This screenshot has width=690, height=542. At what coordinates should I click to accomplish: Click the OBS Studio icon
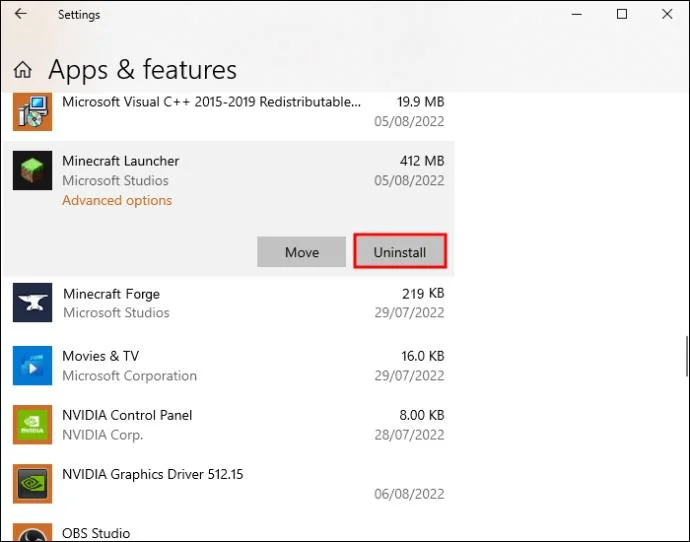point(33,532)
